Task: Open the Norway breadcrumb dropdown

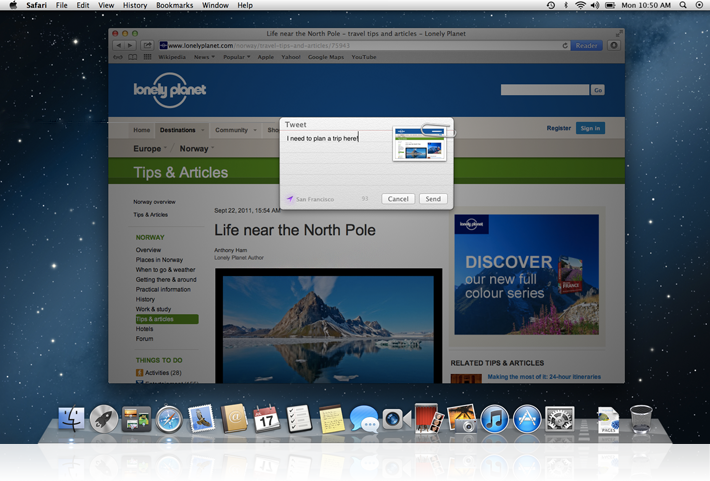Action: pyautogui.click(x=212, y=148)
